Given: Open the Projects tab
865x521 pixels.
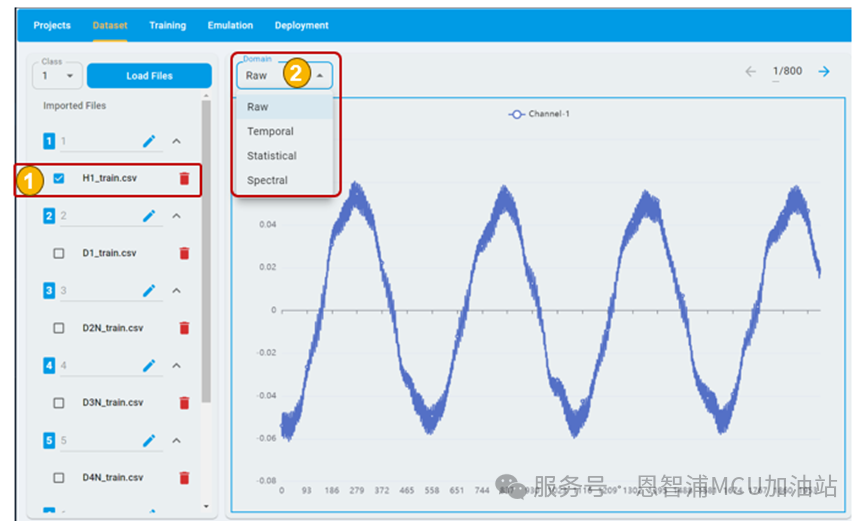Looking at the screenshot, I should point(52,25).
